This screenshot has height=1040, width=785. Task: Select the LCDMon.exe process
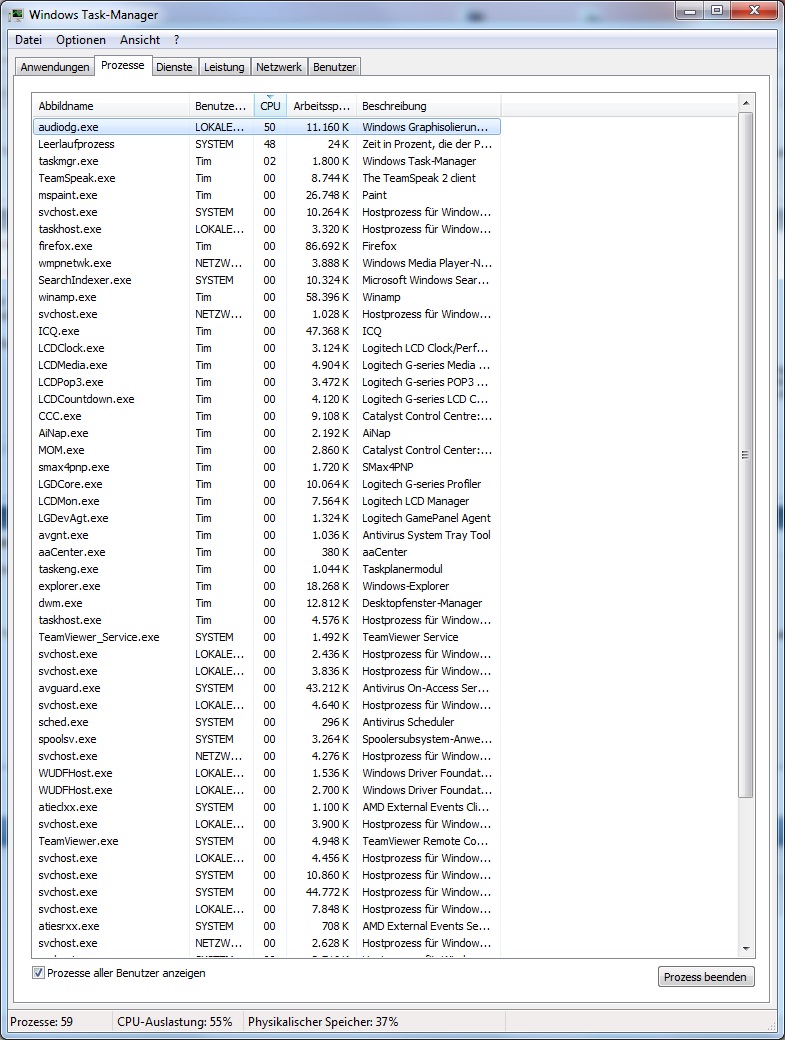coord(267,501)
